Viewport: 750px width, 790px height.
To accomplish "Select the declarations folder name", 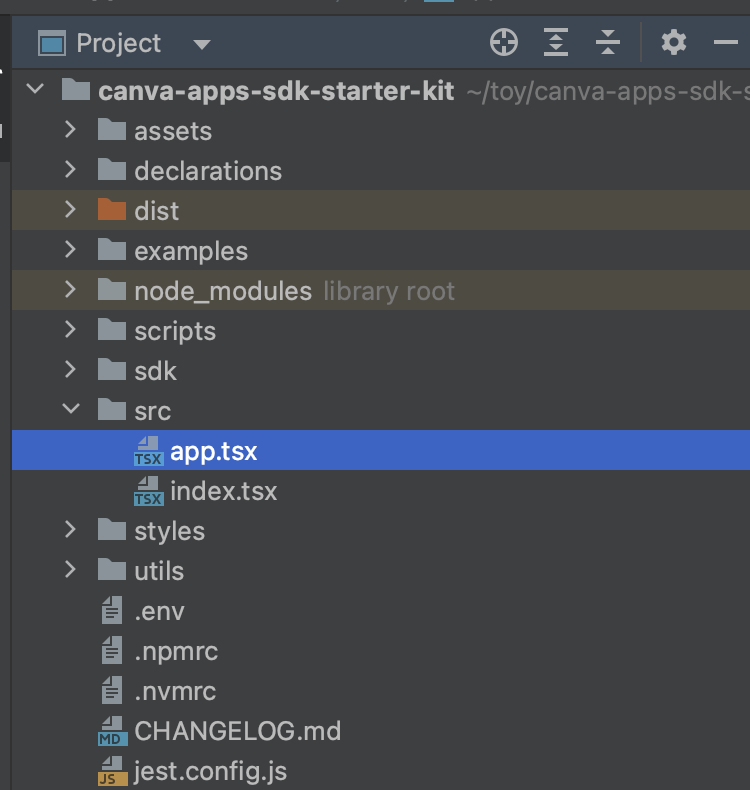I will (208, 171).
